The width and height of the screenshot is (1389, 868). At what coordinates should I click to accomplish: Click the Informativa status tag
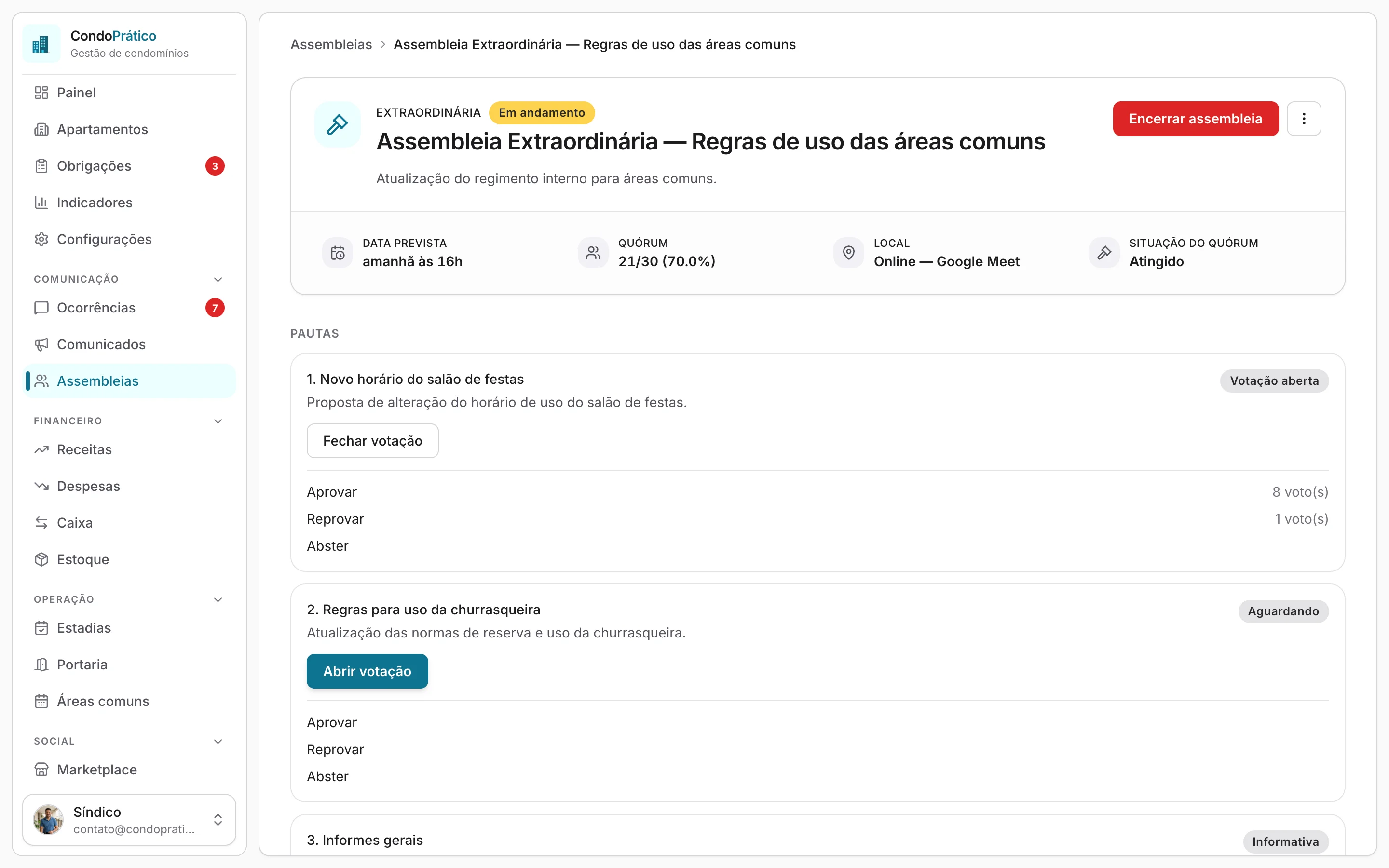(x=1286, y=841)
